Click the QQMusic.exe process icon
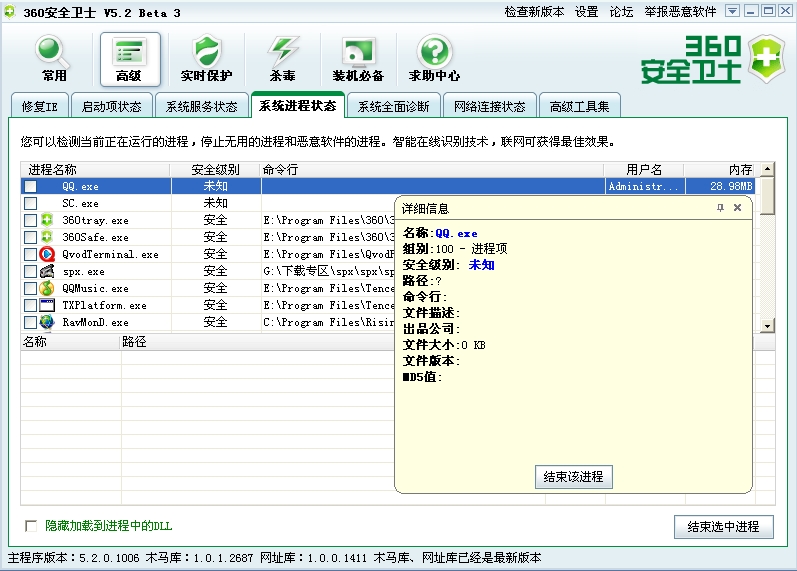This screenshot has width=797, height=571. point(47,288)
